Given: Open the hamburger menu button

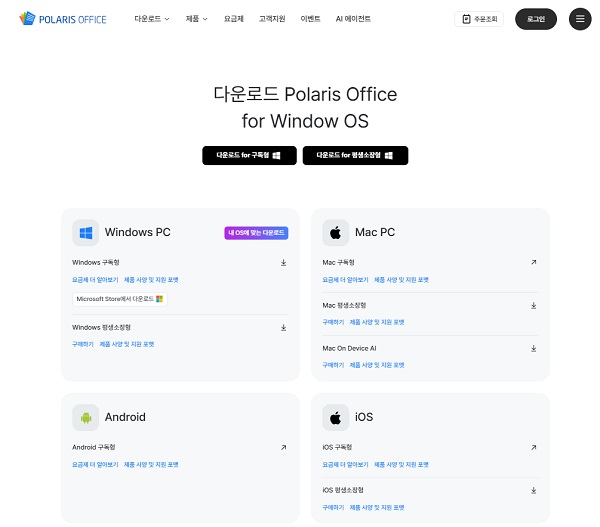Looking at the screenshot, I should 580,19.
